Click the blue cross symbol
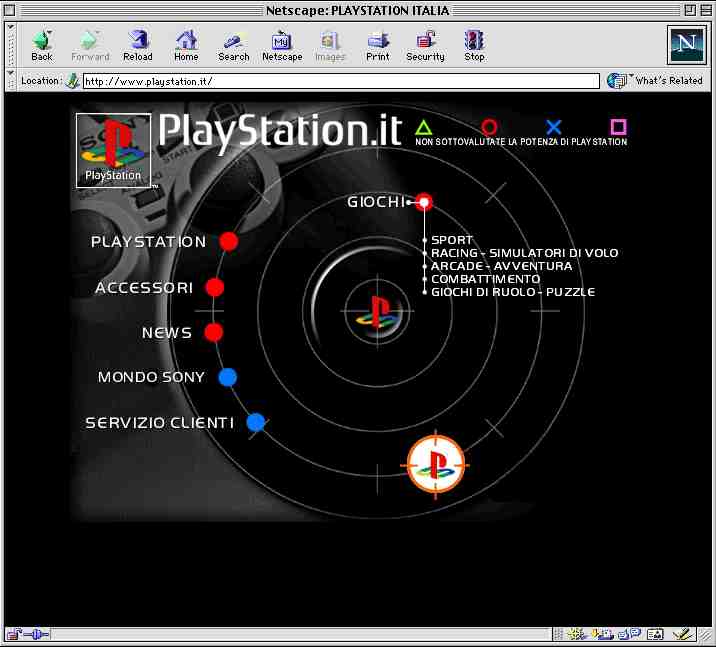This screenshot has height=647, width=716. pyautogui.click(x=554, y=127)
